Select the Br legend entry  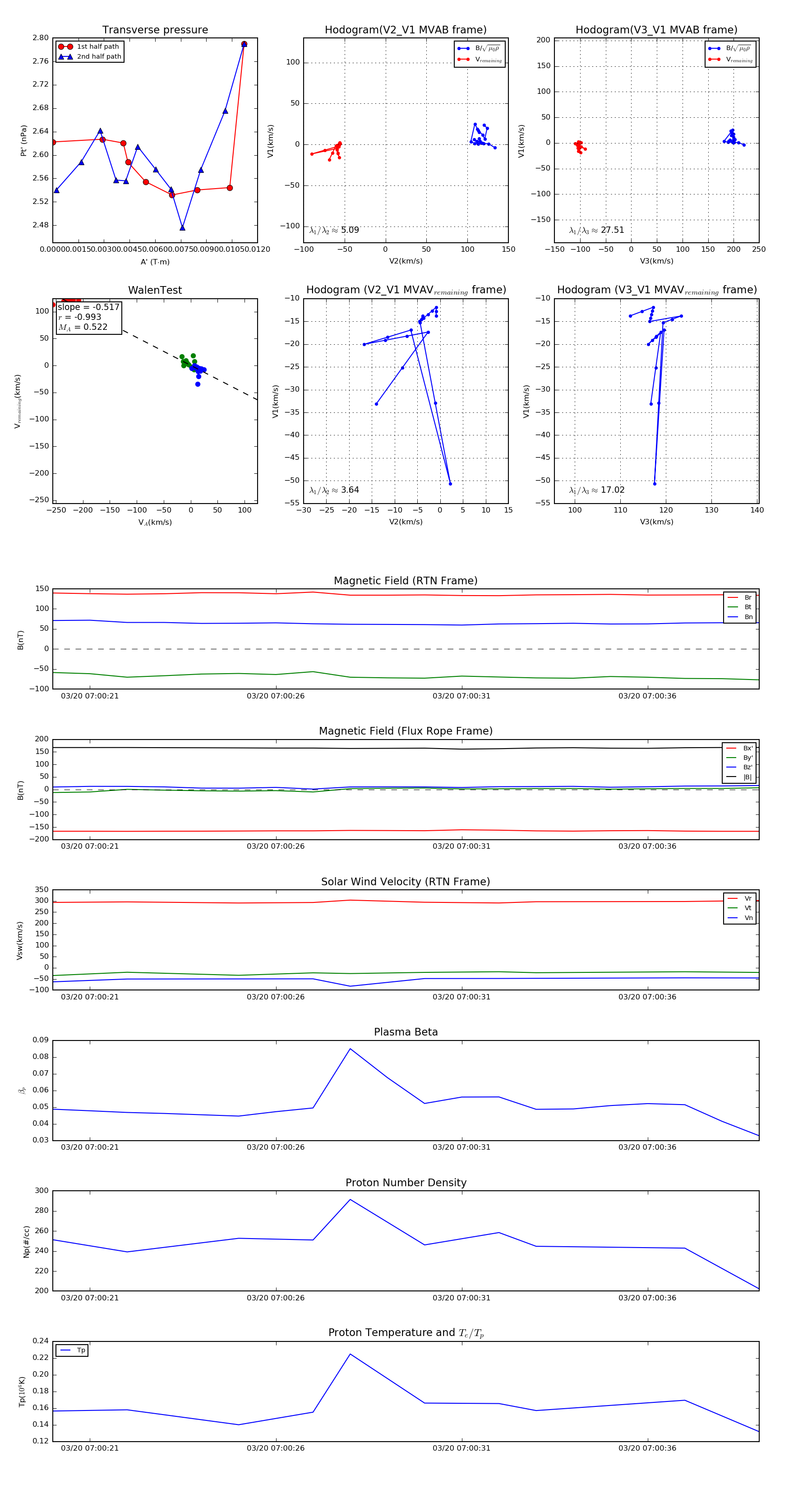740,598
